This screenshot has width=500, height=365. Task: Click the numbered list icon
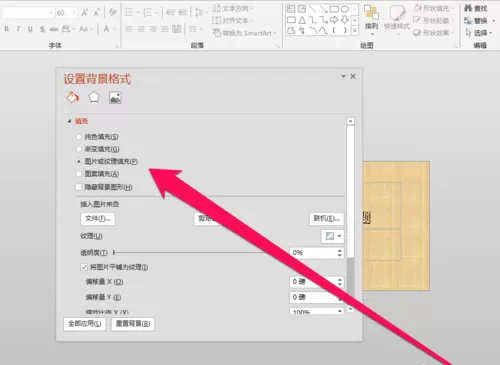(148, 13)
